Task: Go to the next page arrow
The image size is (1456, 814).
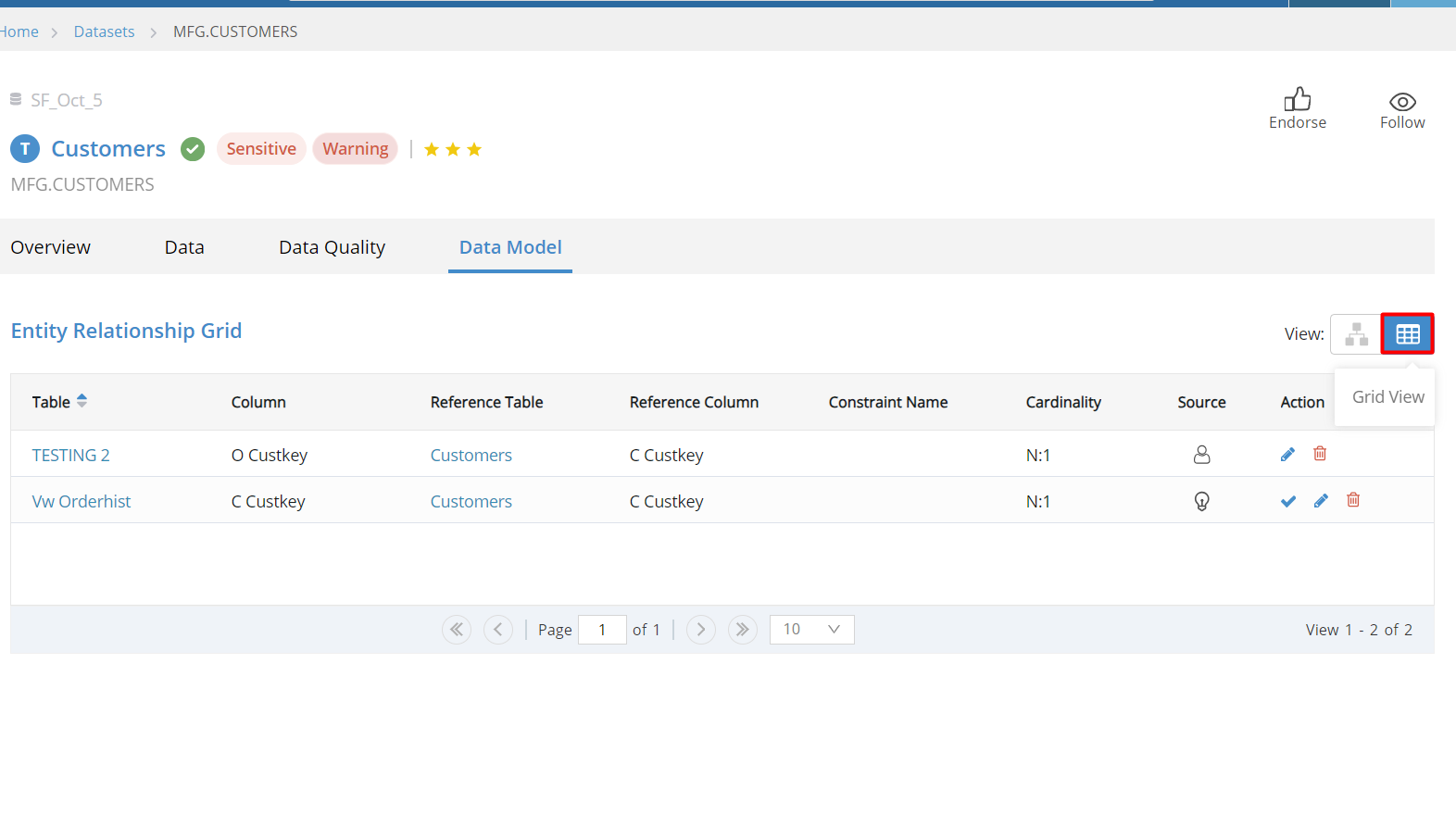Action: (700, 630)
